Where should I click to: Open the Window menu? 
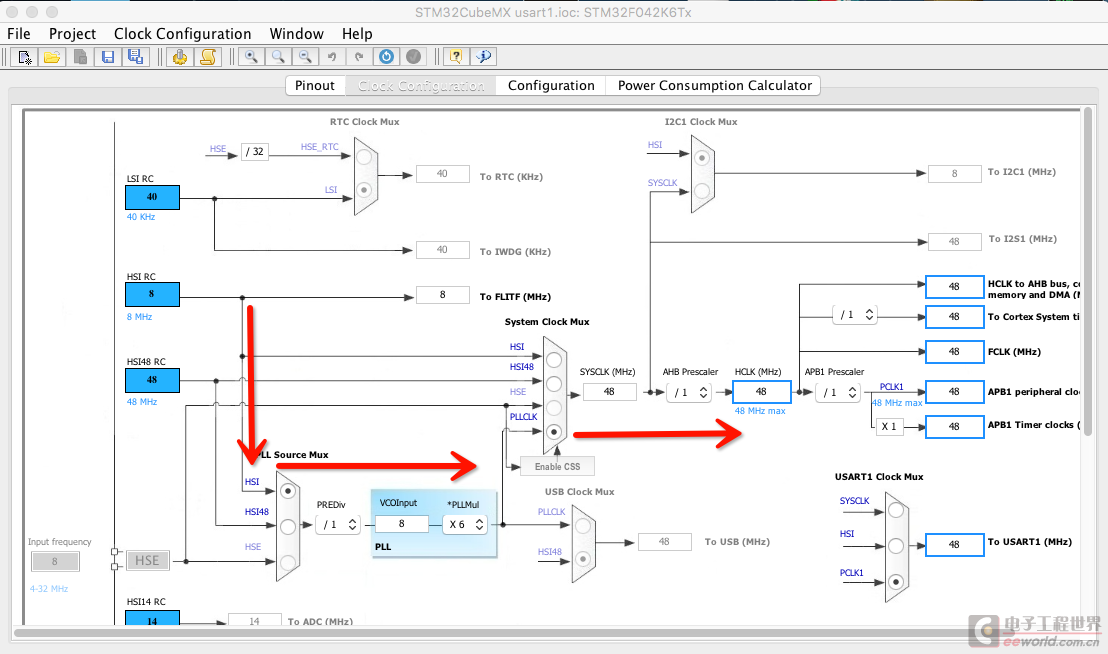(296, 34)
